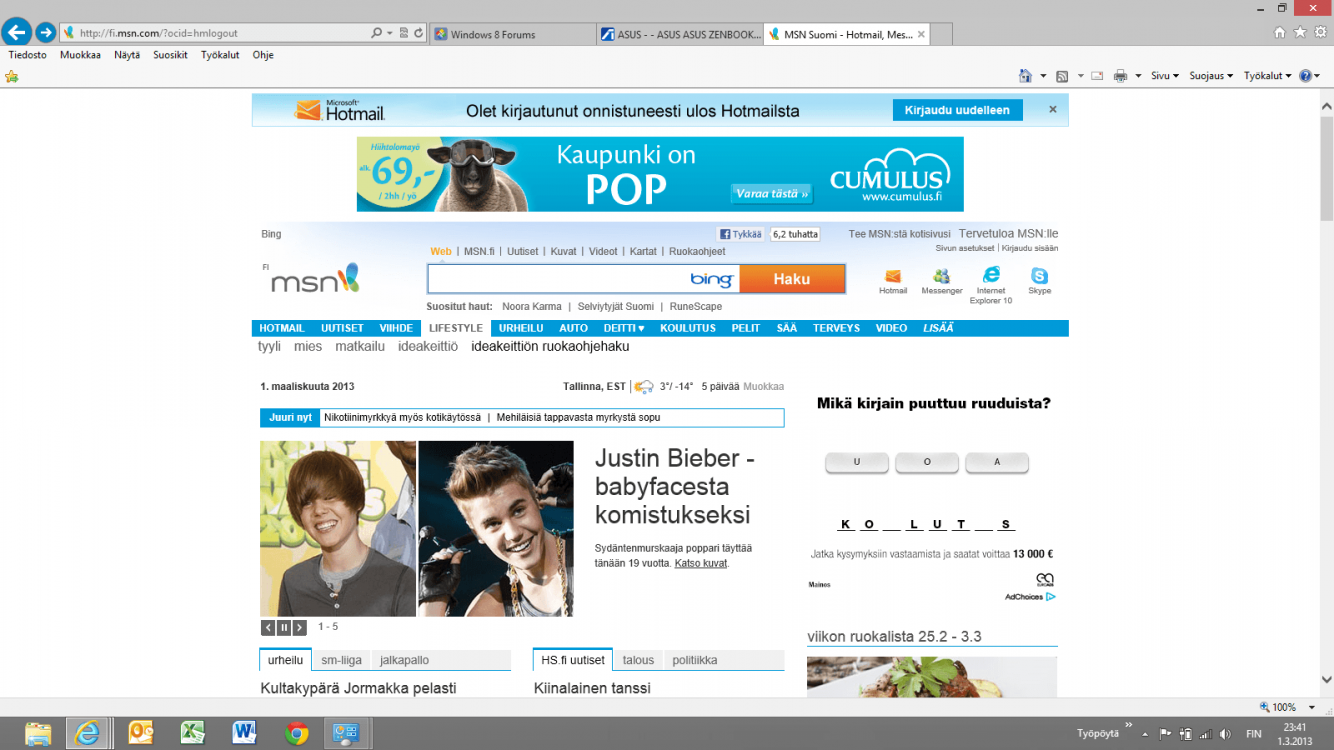The height and width of the screenshot is (750, 1334).
Task: Click the refresh icon in address bar
Action: click(419, 33)
